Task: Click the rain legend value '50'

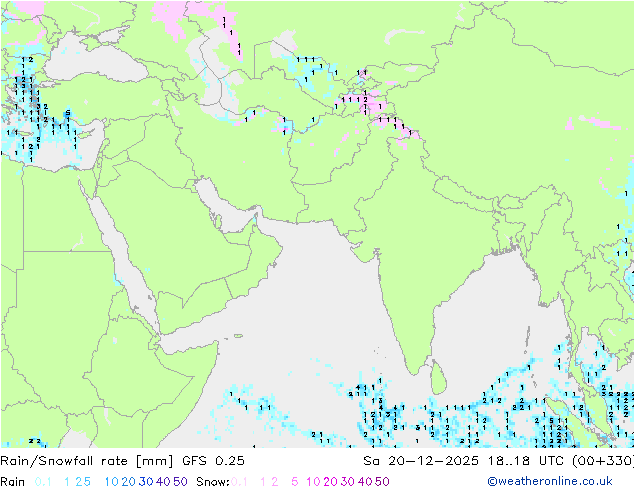Action: click(180, 482)
